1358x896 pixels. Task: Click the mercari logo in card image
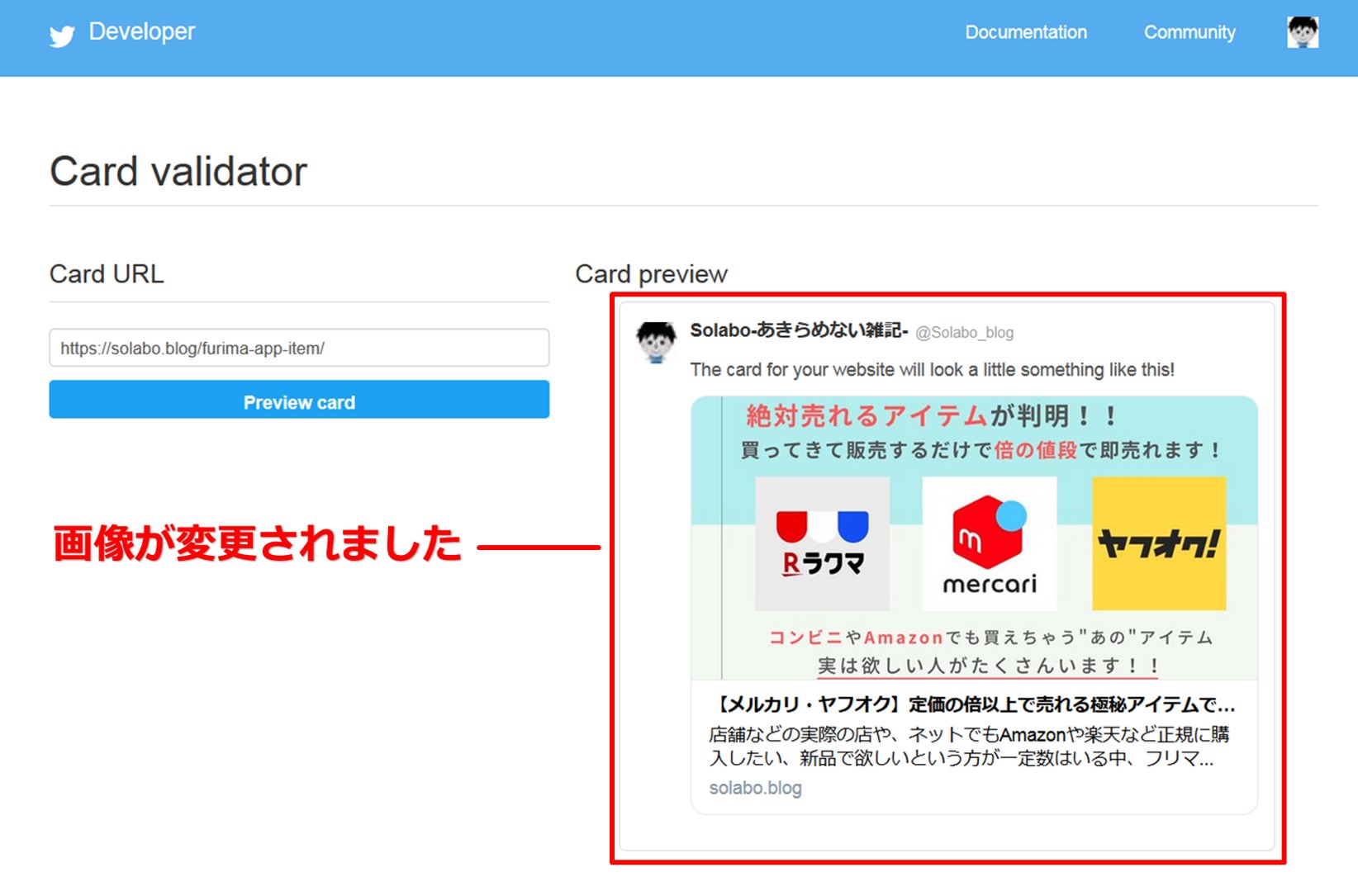tap(990, 543)
